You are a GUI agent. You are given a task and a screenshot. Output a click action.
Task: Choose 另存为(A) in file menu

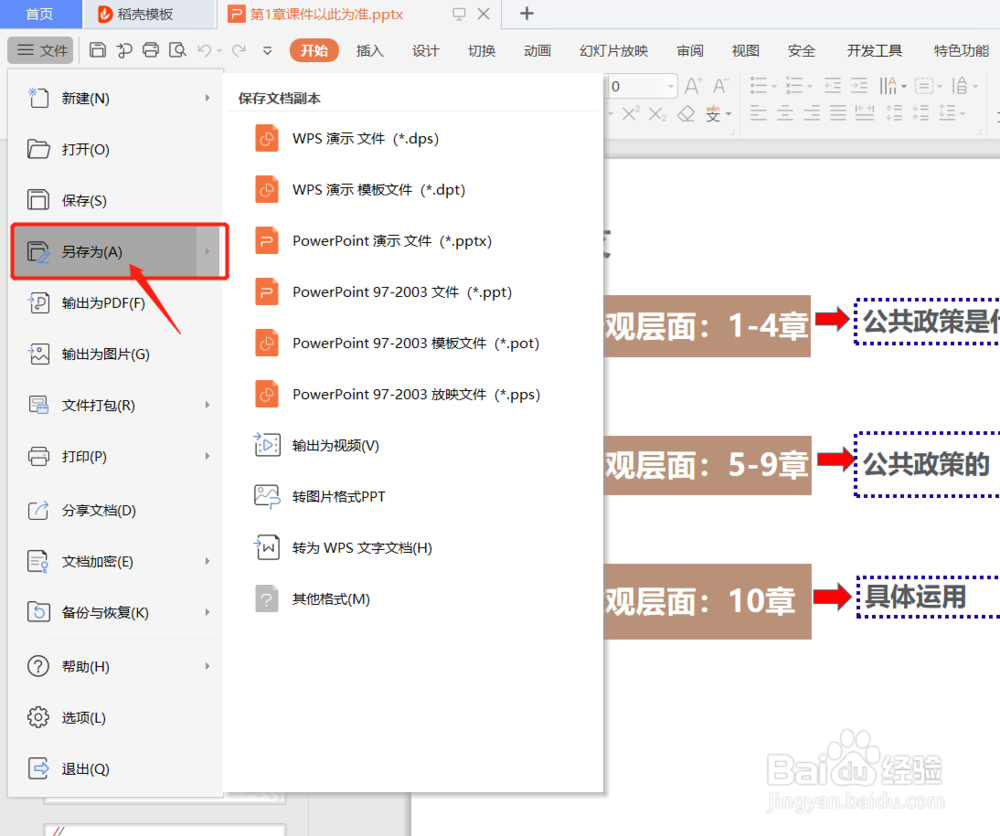coord(117,251)
